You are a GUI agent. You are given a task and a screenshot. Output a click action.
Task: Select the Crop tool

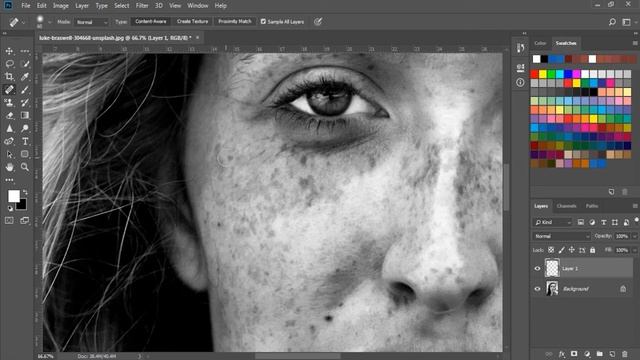coord(9,77)
